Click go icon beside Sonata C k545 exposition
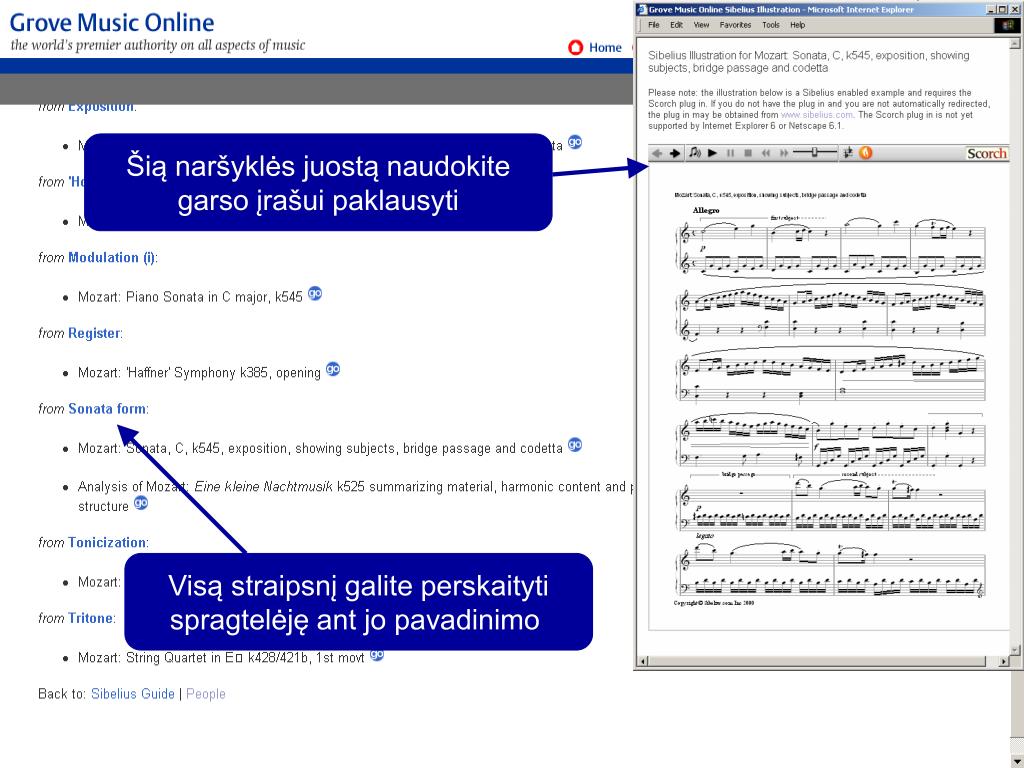1024x768 pixels. 575,445
